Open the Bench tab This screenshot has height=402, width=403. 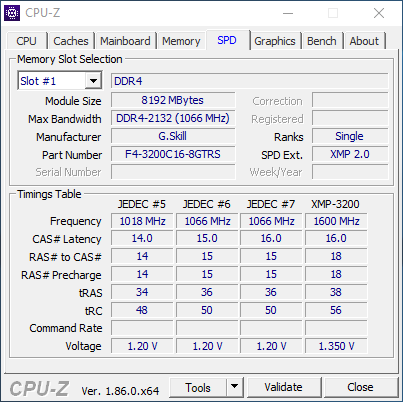pyautogui.click(x=322, y=41)
